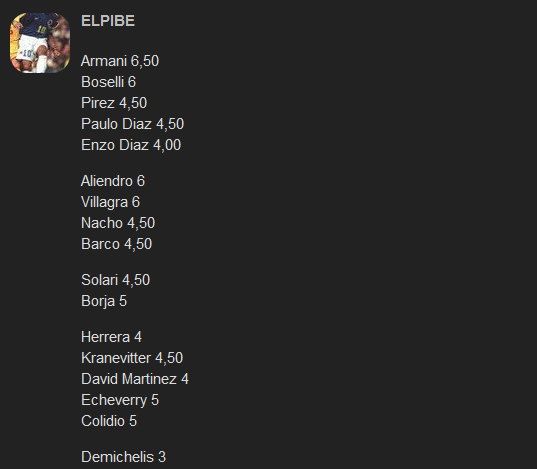The height and width of the screenshot is (469, 537).
Task: Select the Kranevitter 4,50 entry
Action: point(132,358)
